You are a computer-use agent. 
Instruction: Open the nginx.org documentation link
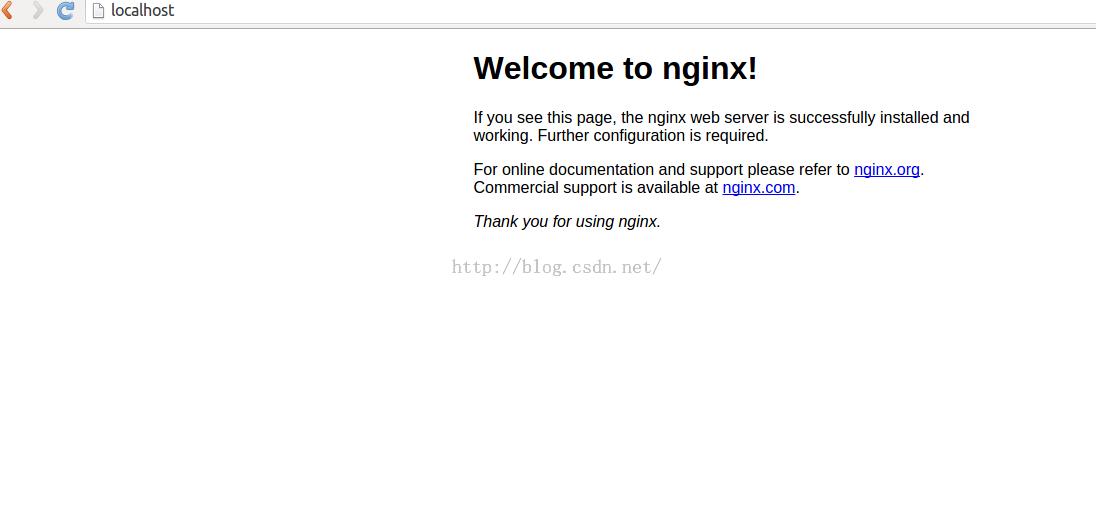[886, 170]
